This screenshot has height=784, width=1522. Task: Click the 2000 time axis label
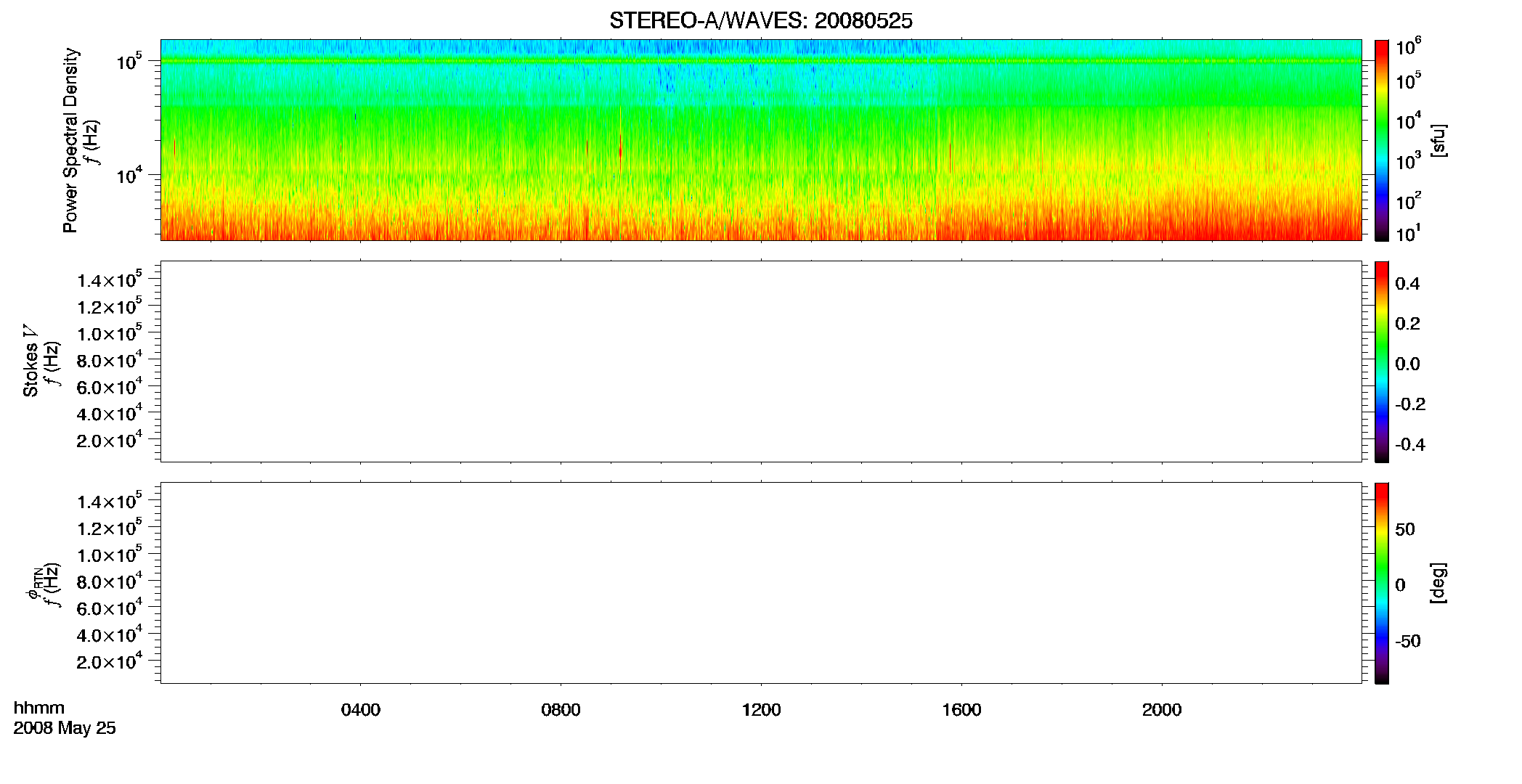click(x=1162, y=710)
